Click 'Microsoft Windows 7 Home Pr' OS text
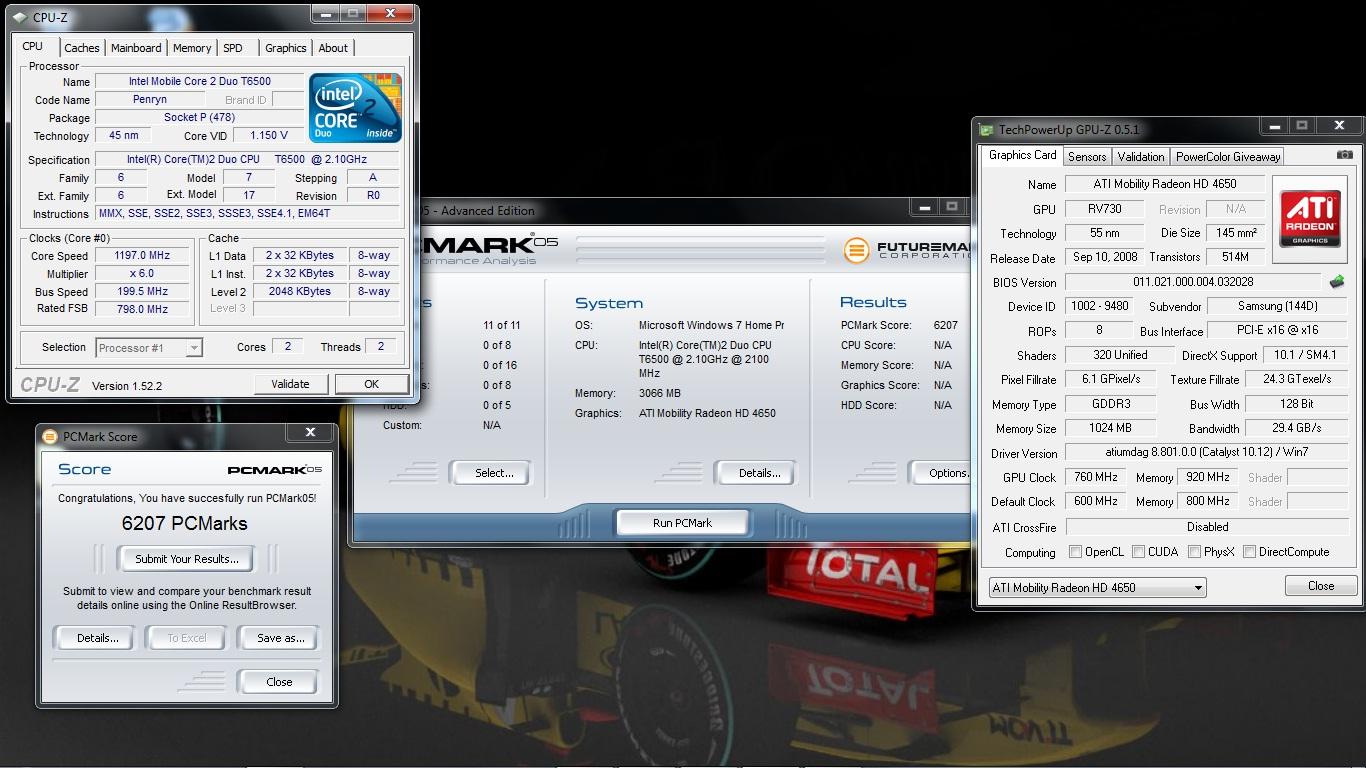Screen dimensions: 1366x768 click(x=711, y=325)
